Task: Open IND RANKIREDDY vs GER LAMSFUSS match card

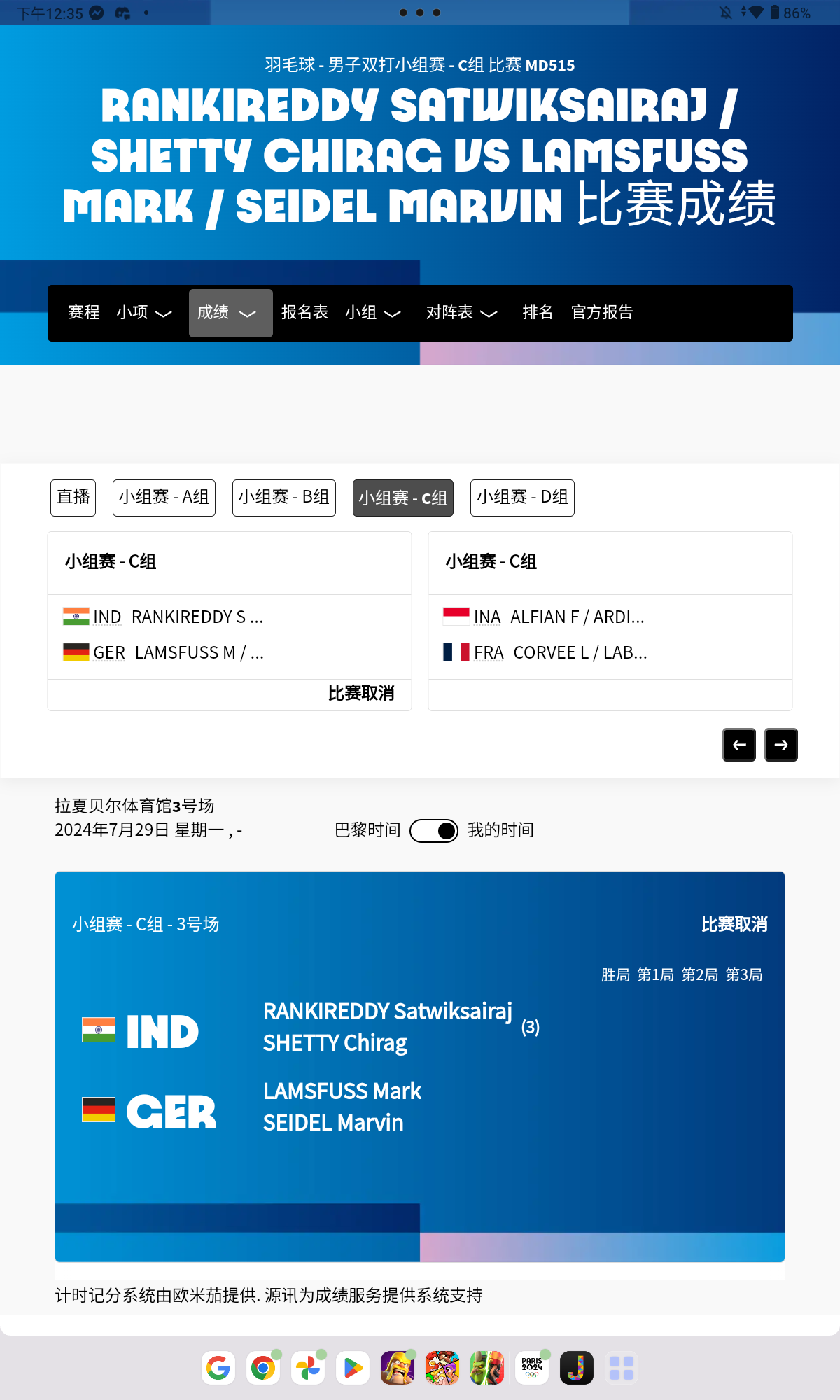Action: 230,621
